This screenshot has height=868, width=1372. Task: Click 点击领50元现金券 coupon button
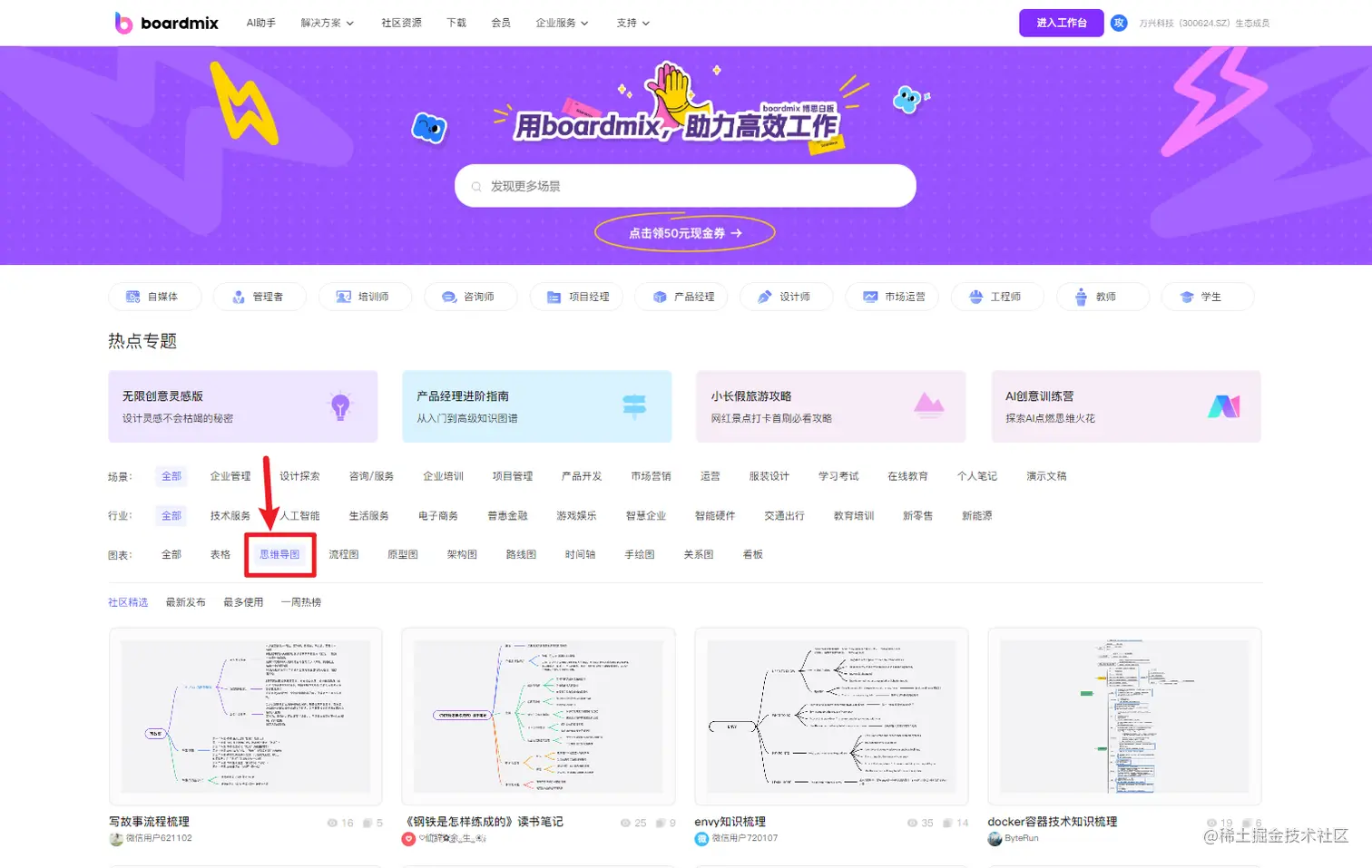point(685,233)
